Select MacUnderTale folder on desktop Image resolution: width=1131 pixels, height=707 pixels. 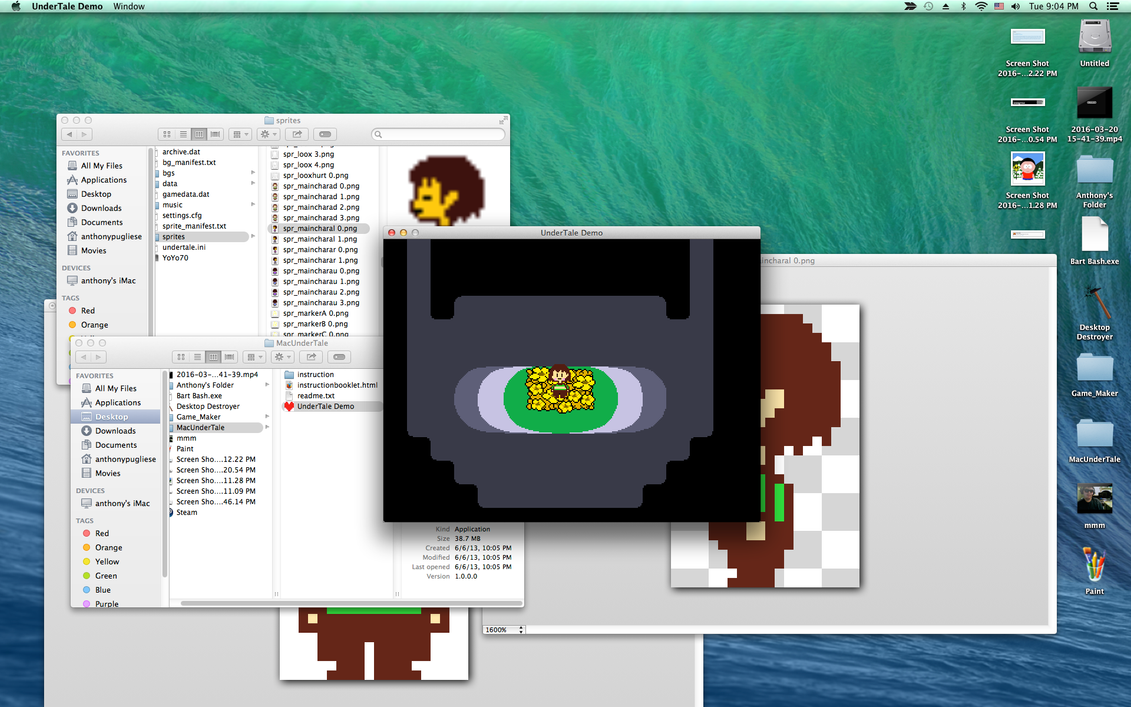pyautogui.click(x=1094, y=434)
